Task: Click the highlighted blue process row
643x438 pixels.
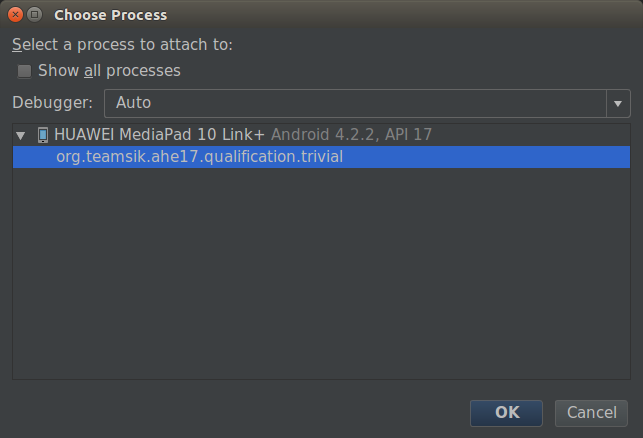Action: pos(321,157)
